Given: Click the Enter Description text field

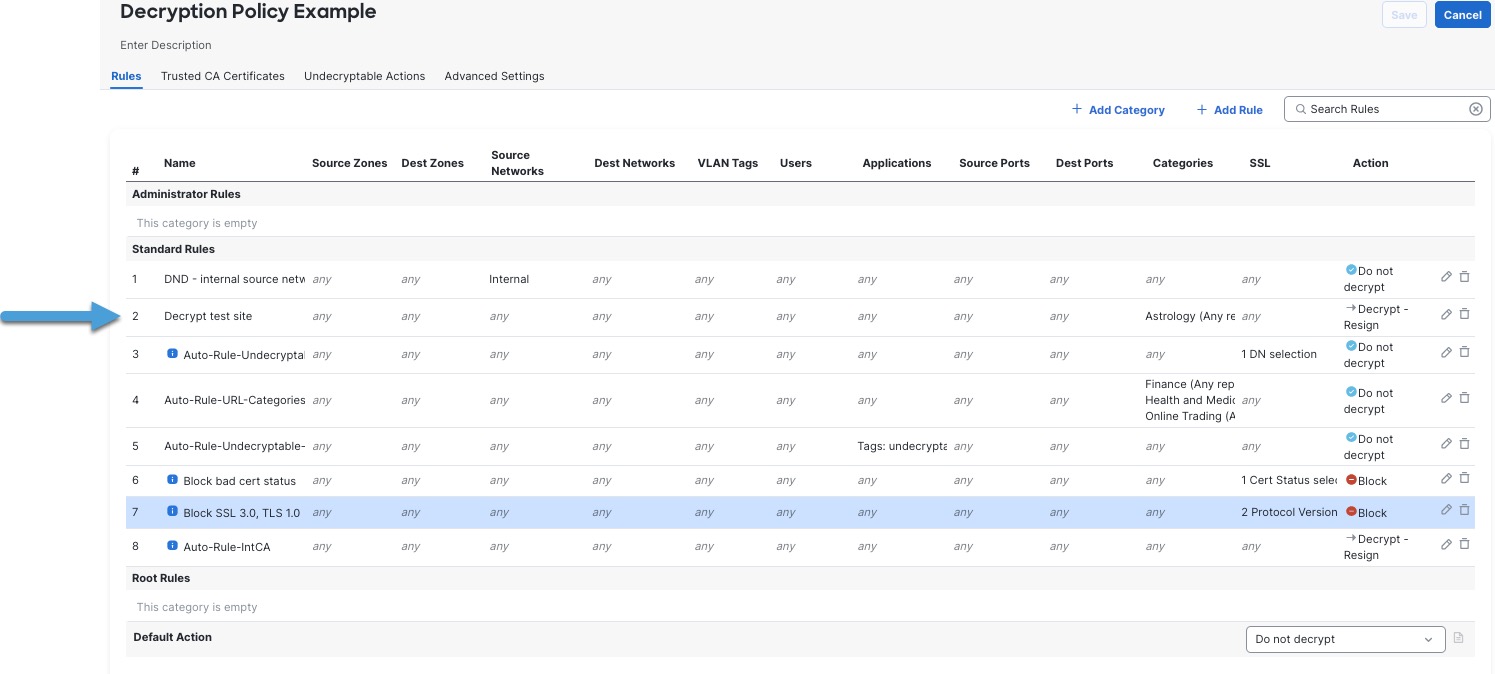Looking at the screenshot, I should pos(166,45).
